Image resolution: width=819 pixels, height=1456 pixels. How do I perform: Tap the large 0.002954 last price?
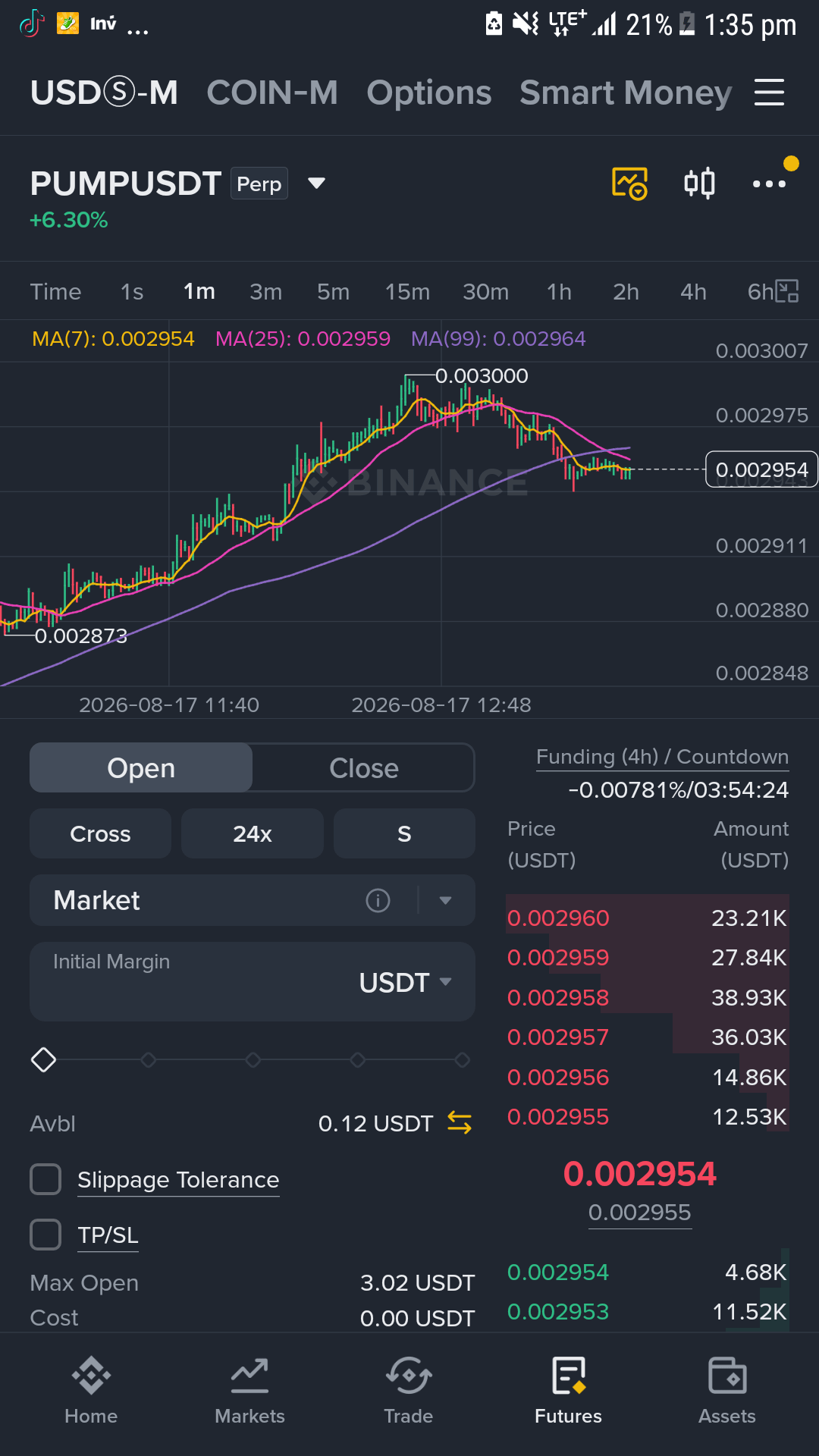coord(640,1174)
